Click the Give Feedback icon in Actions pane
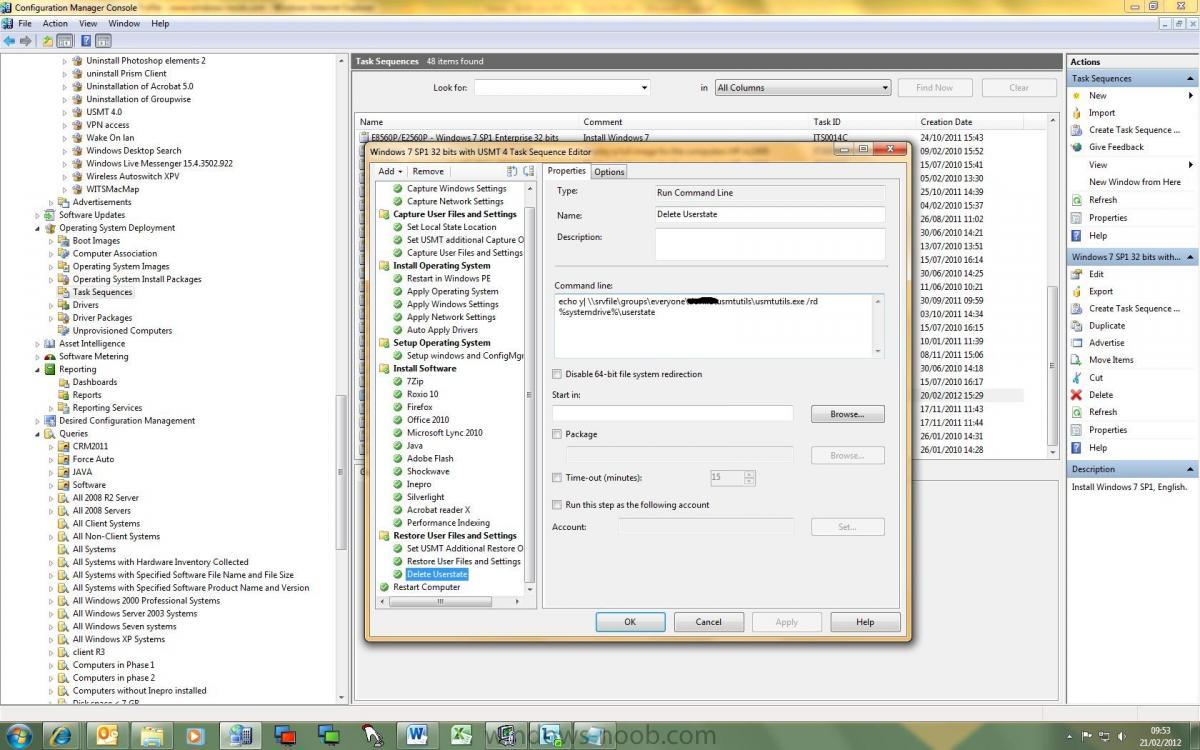Screen dimensions: 1200x750 [1076, 147]
